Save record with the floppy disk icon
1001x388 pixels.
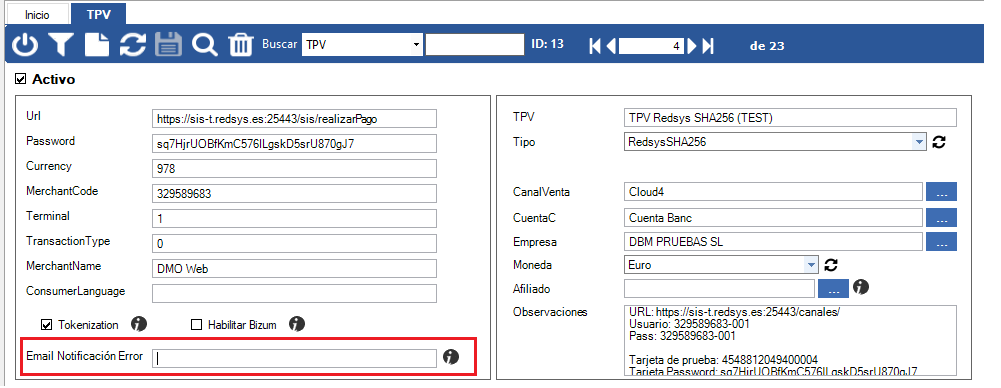click(169, 45)
